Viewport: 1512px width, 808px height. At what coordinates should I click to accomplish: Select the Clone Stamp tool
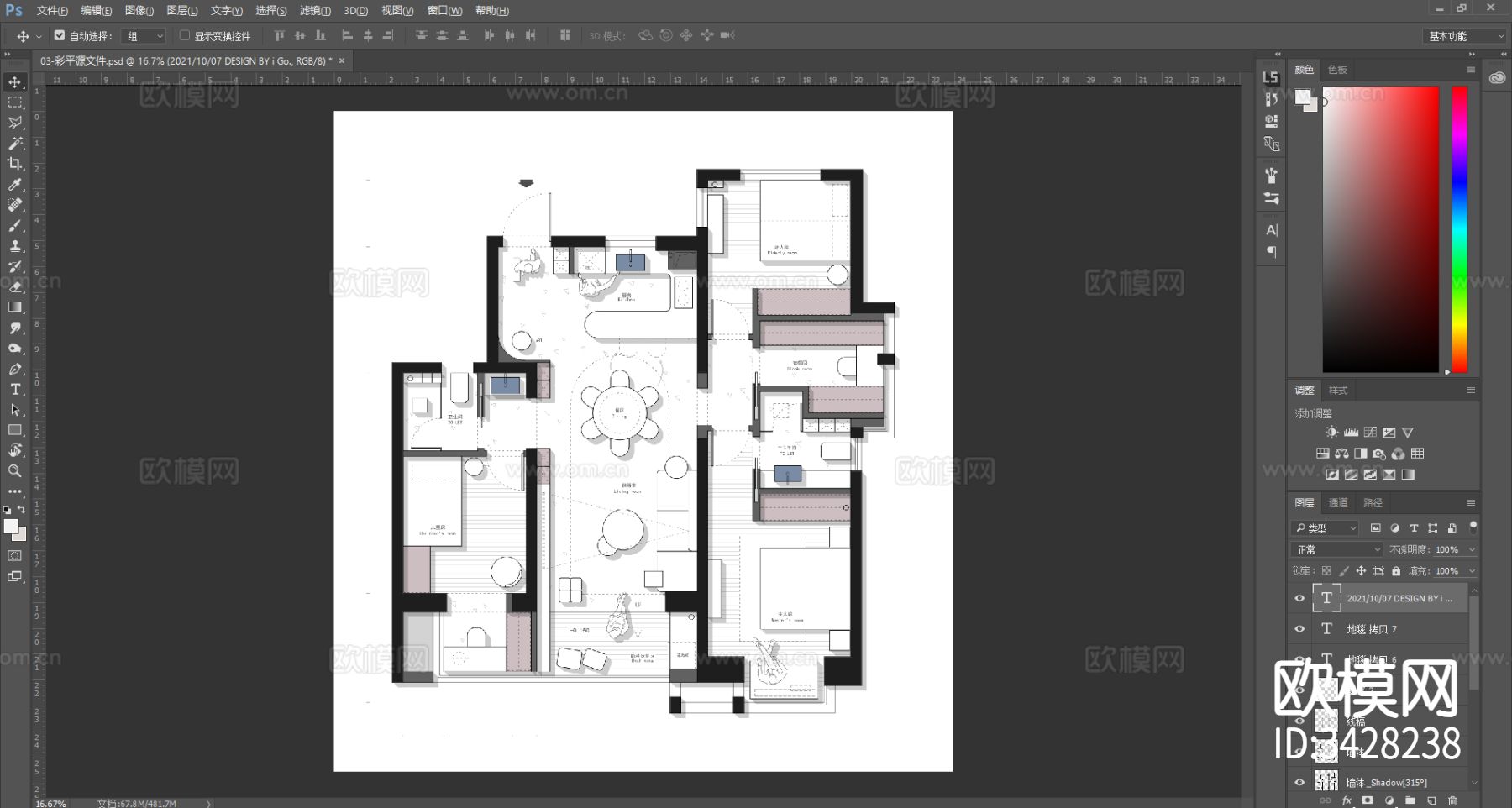pos(15,246)
